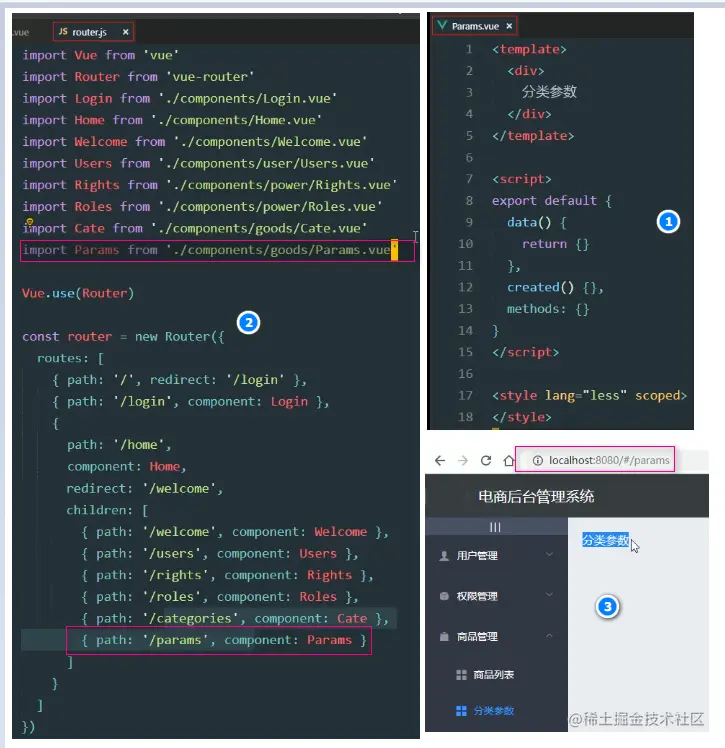Click the 权限管理 dropdown chevron
This screenshot has width=725, height=748.
click(549, 595)
